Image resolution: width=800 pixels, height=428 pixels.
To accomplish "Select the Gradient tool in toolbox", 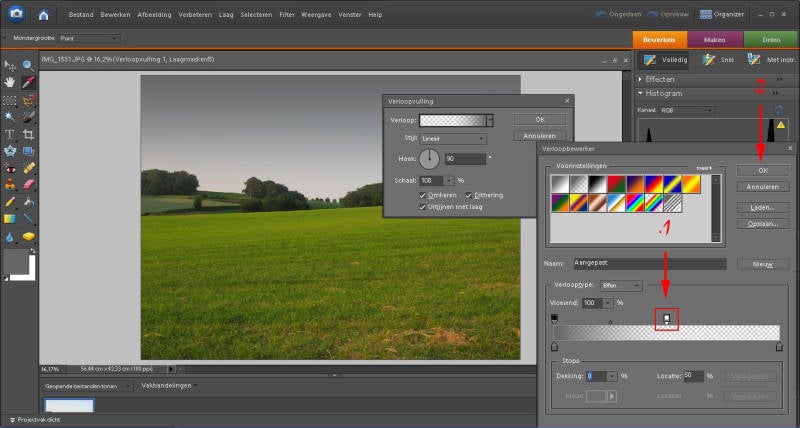I will (x=10, y=219).
